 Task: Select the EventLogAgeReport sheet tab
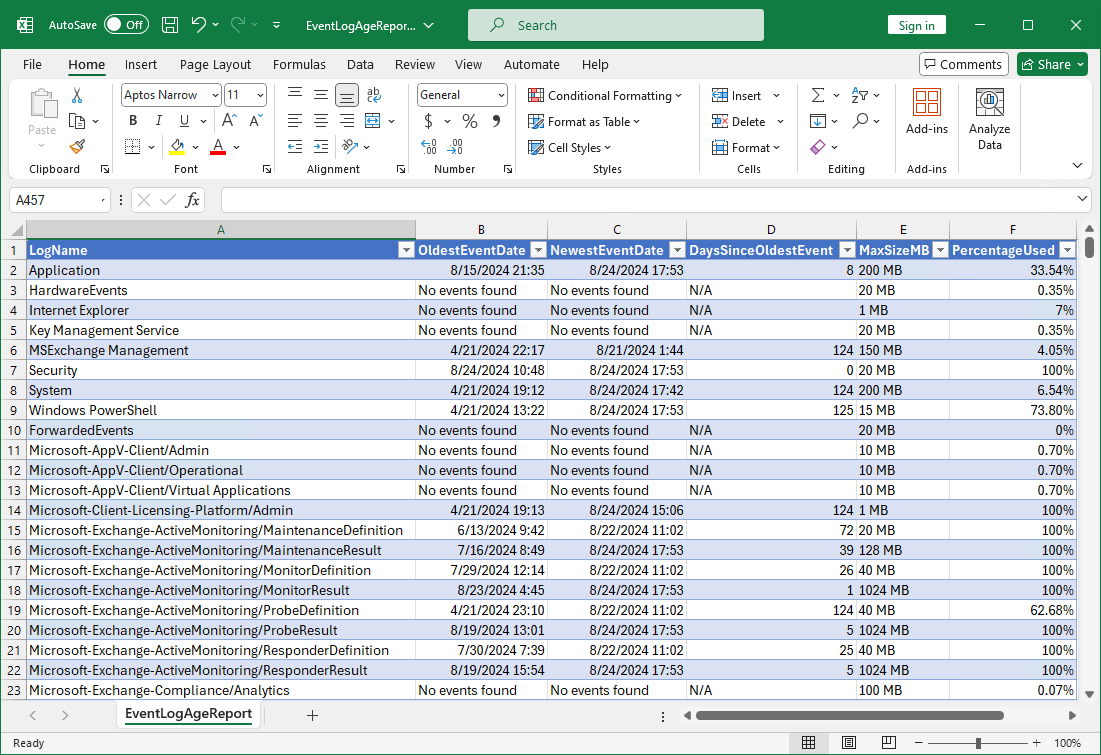tap(188, 714)
